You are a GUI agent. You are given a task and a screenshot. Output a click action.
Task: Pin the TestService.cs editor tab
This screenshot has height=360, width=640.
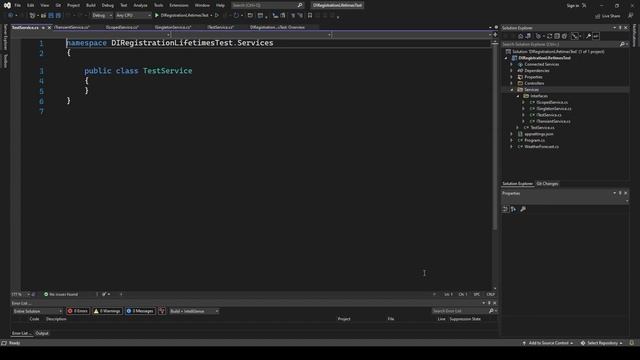43,27
